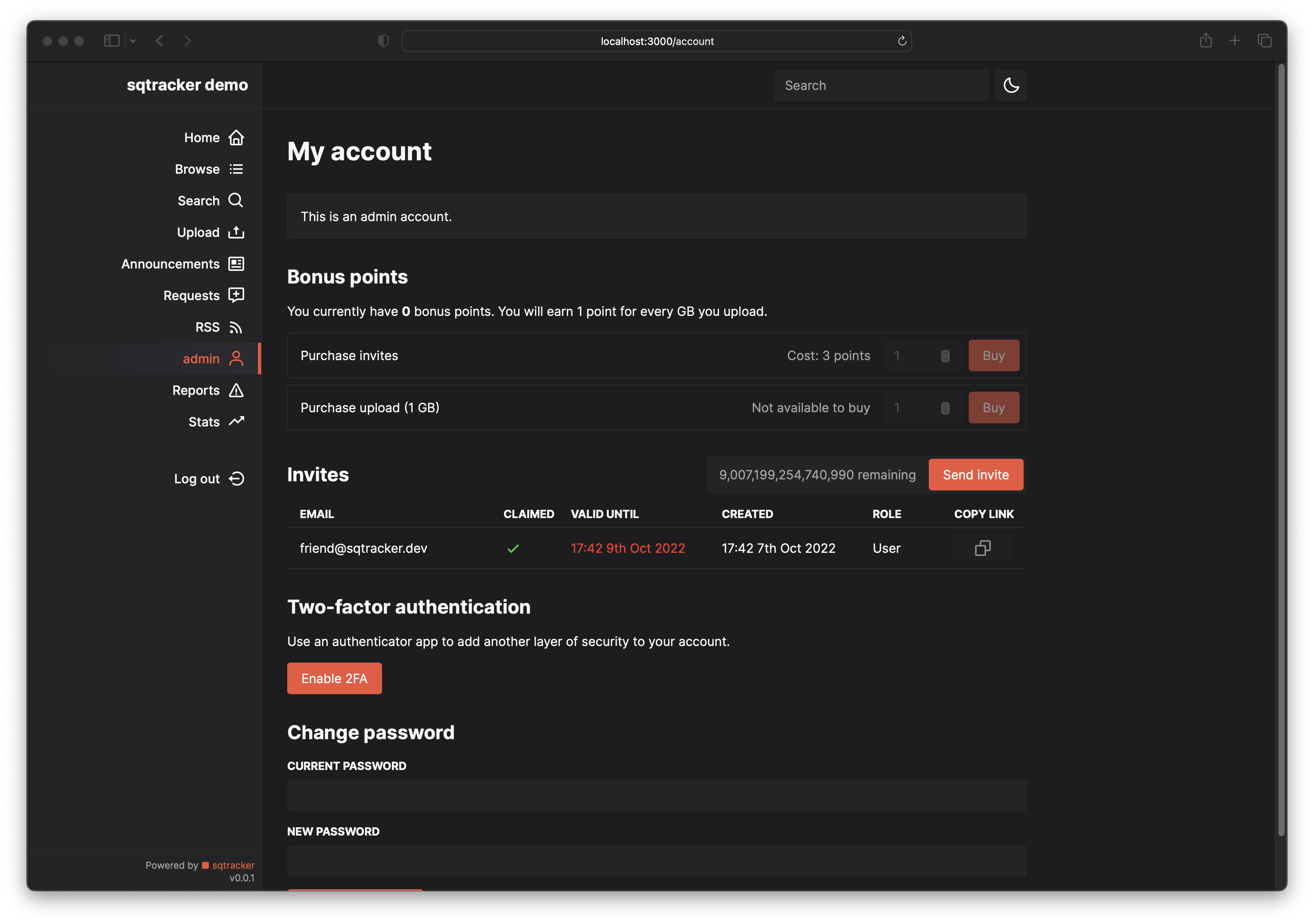Adjust Purchase invites quantity stepper
The width and height of the screenshot is (1314, 924).
[945, 356]
